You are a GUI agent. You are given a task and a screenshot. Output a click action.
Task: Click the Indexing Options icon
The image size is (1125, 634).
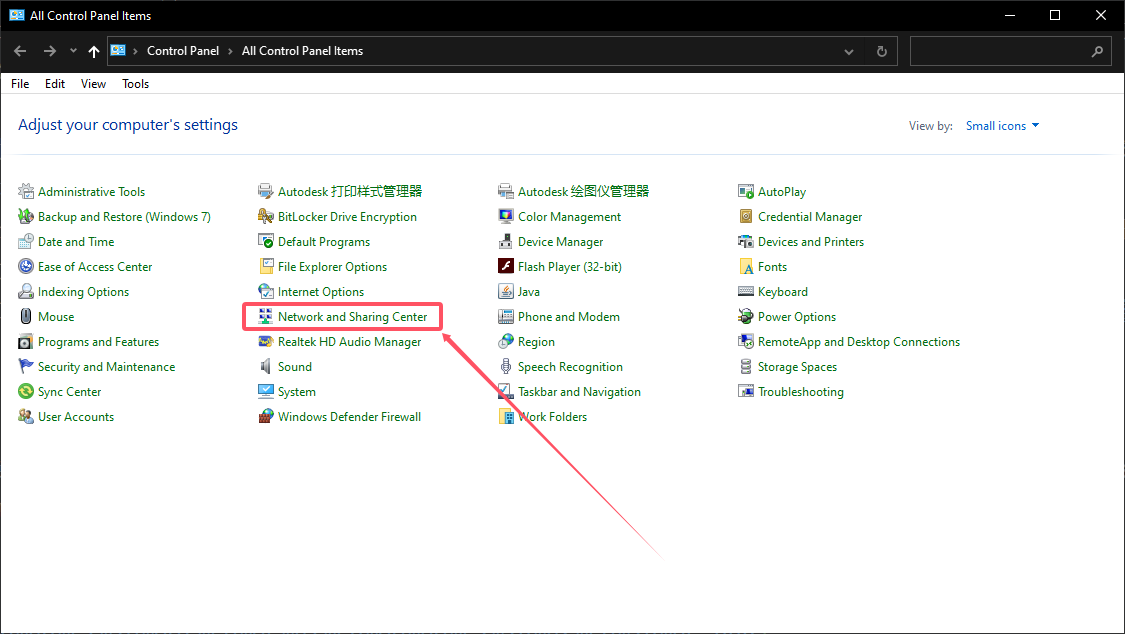(x=26, y=292)
